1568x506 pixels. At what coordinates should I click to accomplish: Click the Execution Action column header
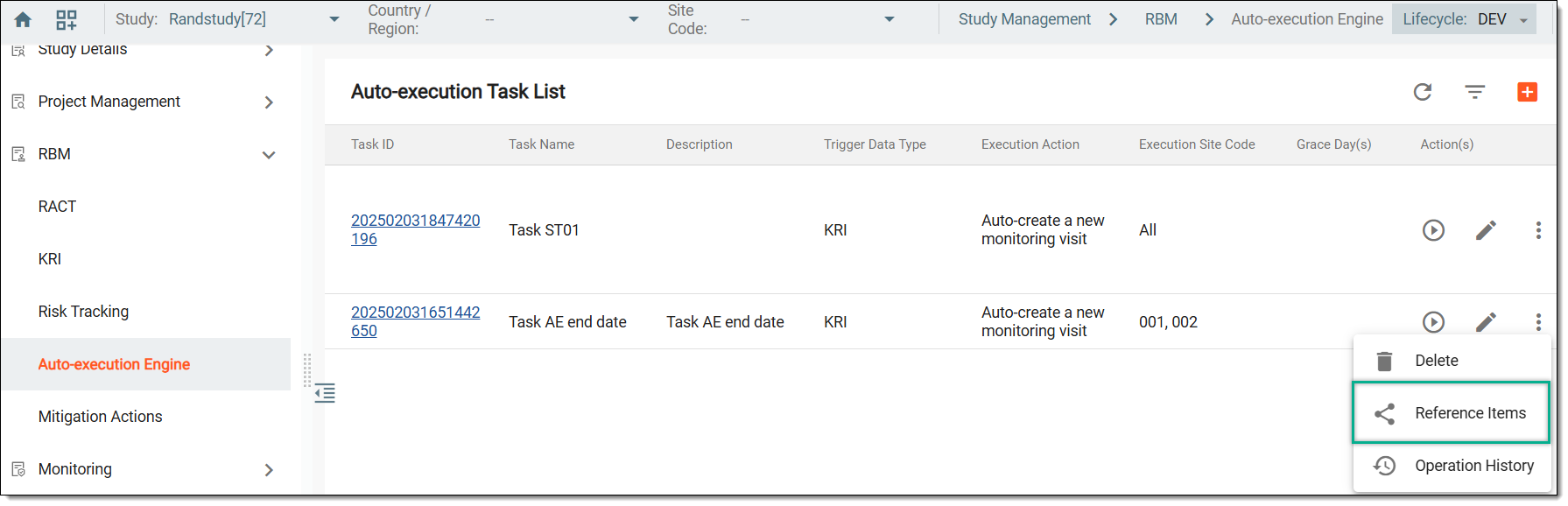[1030, 144]
